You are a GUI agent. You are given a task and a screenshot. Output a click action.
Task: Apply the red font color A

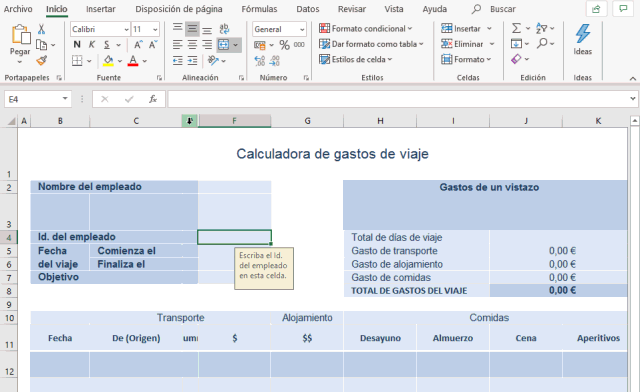point(133,60)
